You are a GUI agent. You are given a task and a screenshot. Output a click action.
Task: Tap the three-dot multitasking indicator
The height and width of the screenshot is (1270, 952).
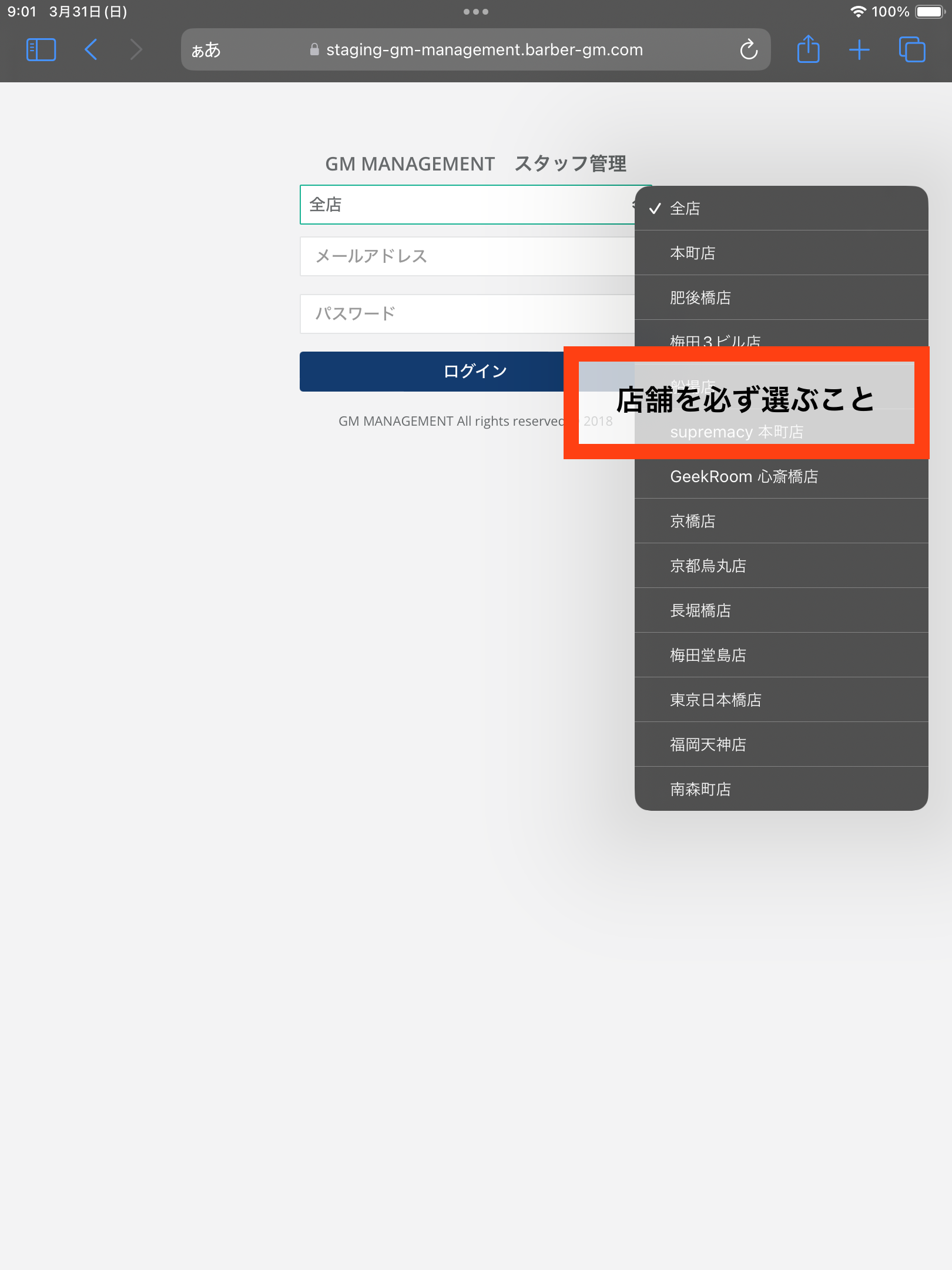click(x=475, y=12)
